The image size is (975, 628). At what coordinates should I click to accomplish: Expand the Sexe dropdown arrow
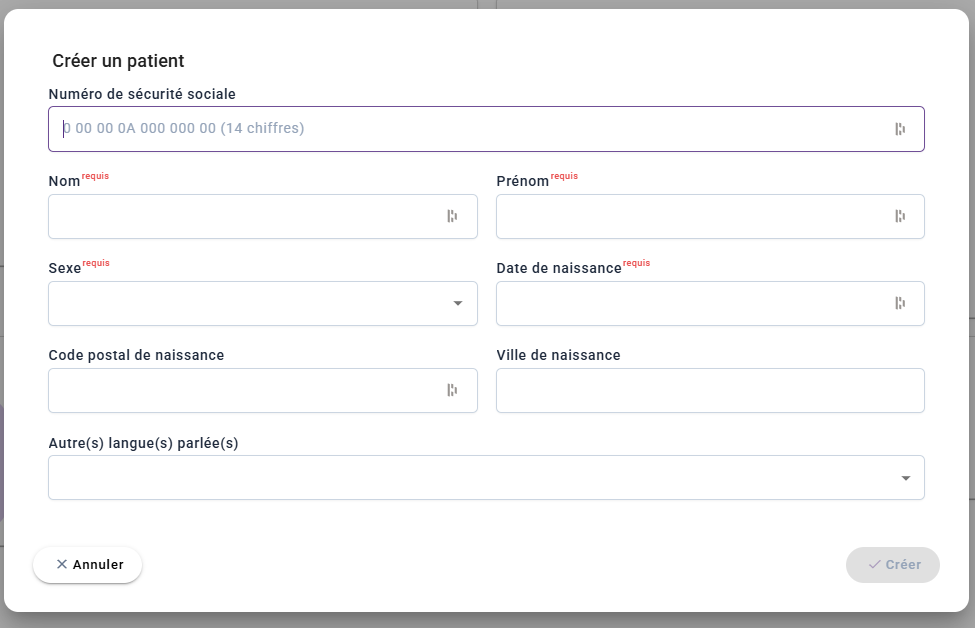[458, 303]
